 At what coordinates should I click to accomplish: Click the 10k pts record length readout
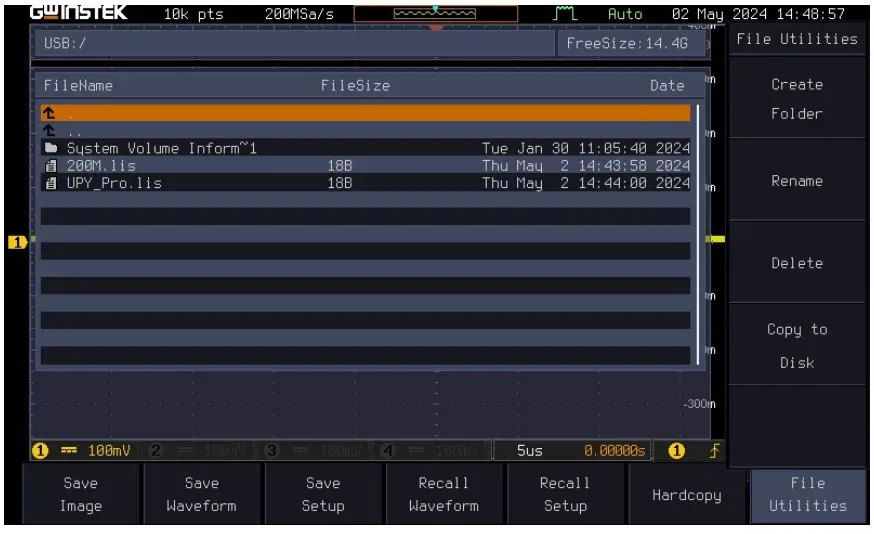pyautogui.click(x=193, y=14)
